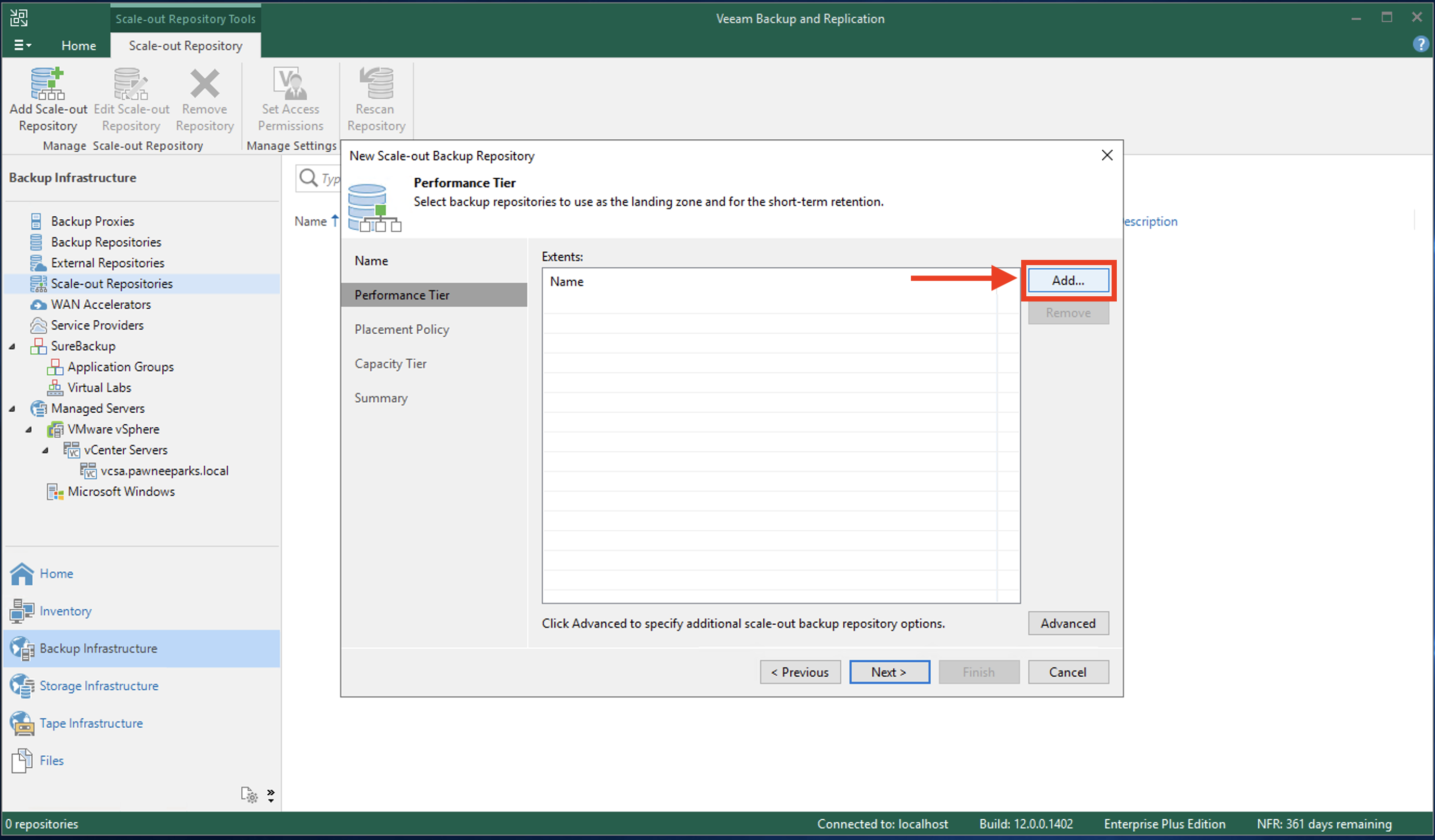Sort by Name column in main list
Viewport: 1435px width, 840px height.
pos(311,221)
